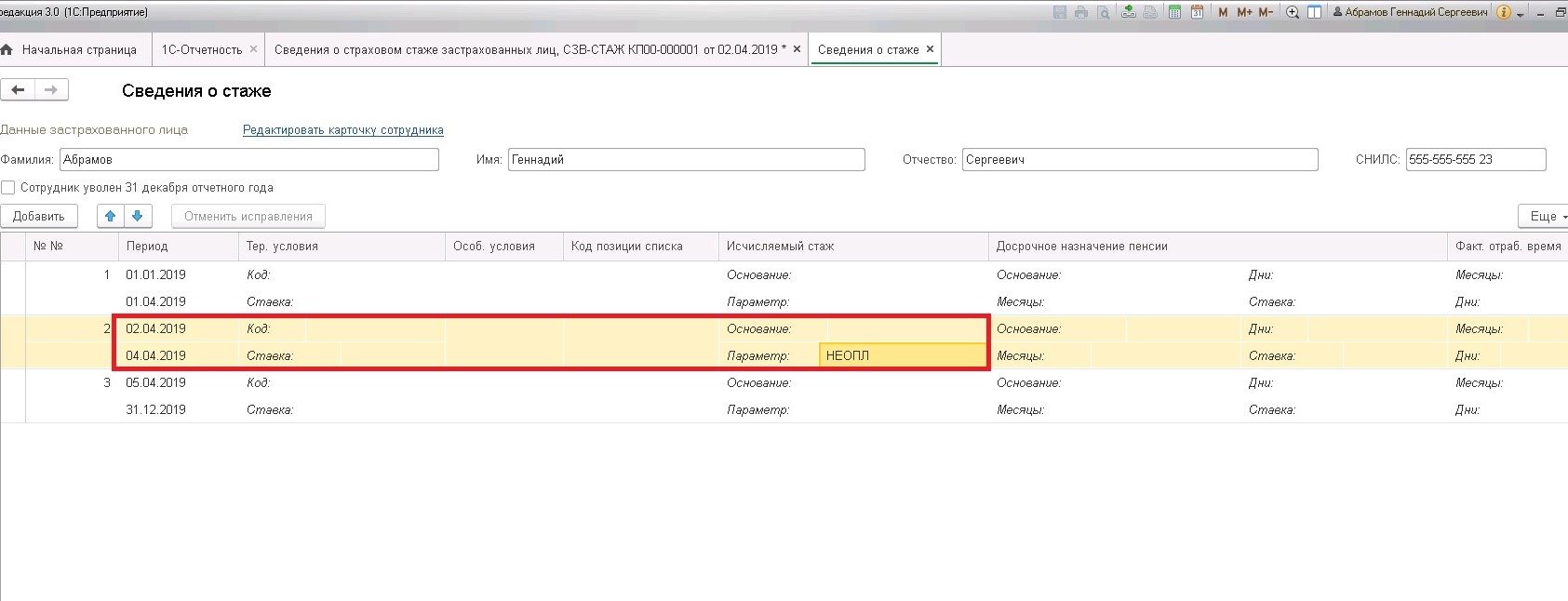Check 'Сотрудник уволен 31 декабря' checkbox
Screen dimensions: 1568x601
tap(8, 188)
